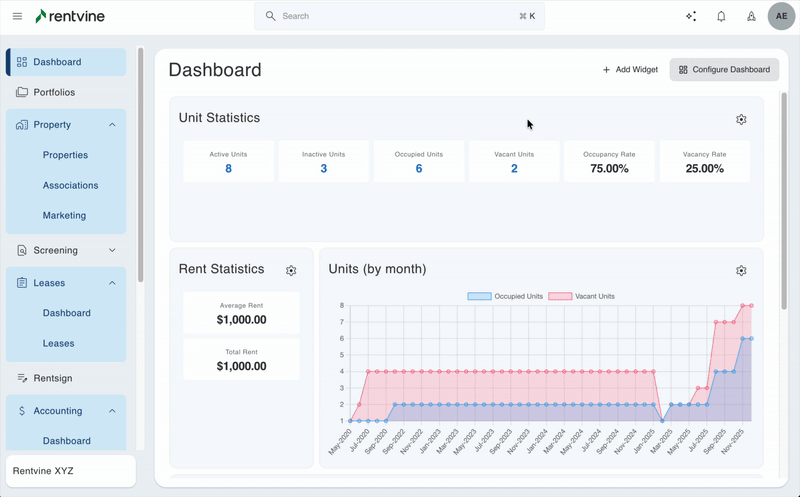Collapse the Accounting sidebar section
The image size is (800, 497).
112,410
